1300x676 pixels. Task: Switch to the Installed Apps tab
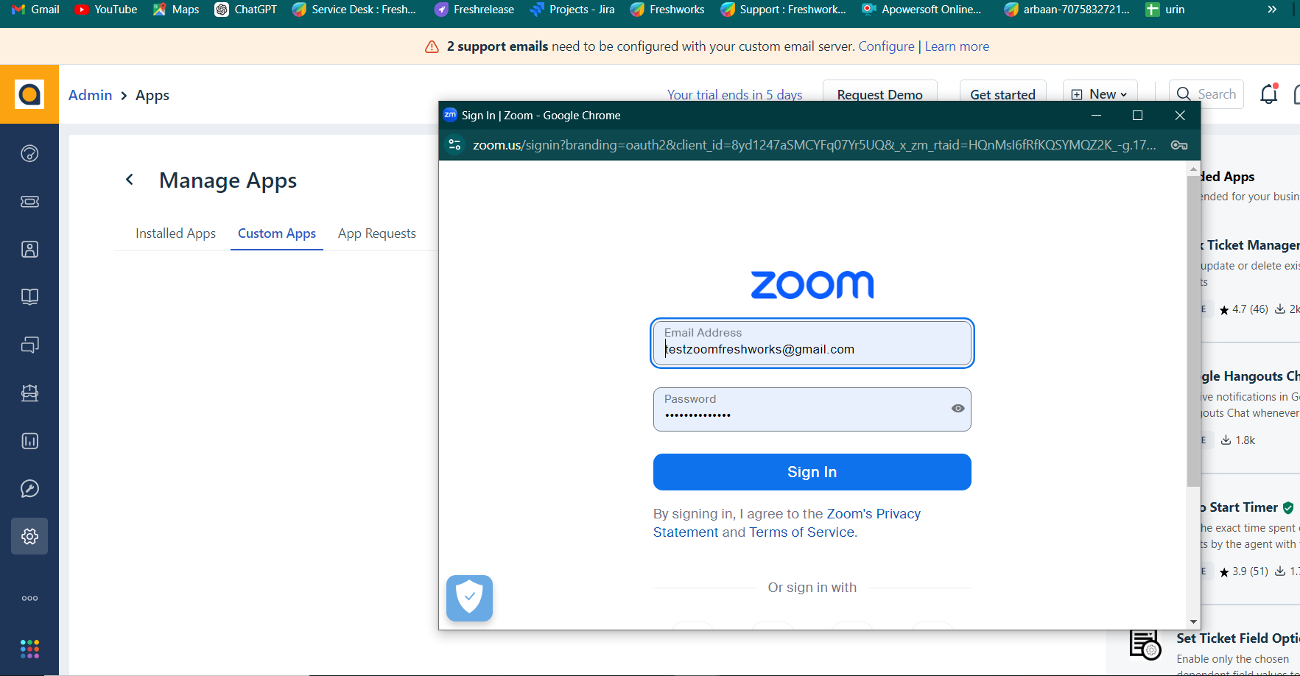click(x=176, y=233)
